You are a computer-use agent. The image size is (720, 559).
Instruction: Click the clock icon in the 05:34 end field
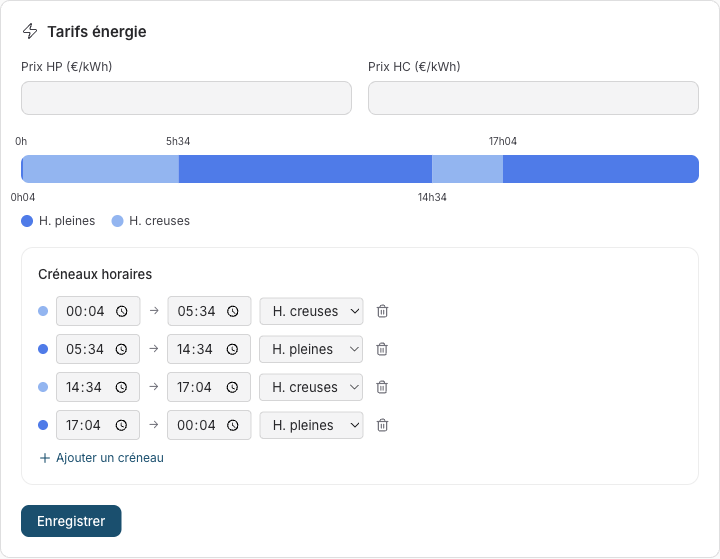(x=233, y=311)
